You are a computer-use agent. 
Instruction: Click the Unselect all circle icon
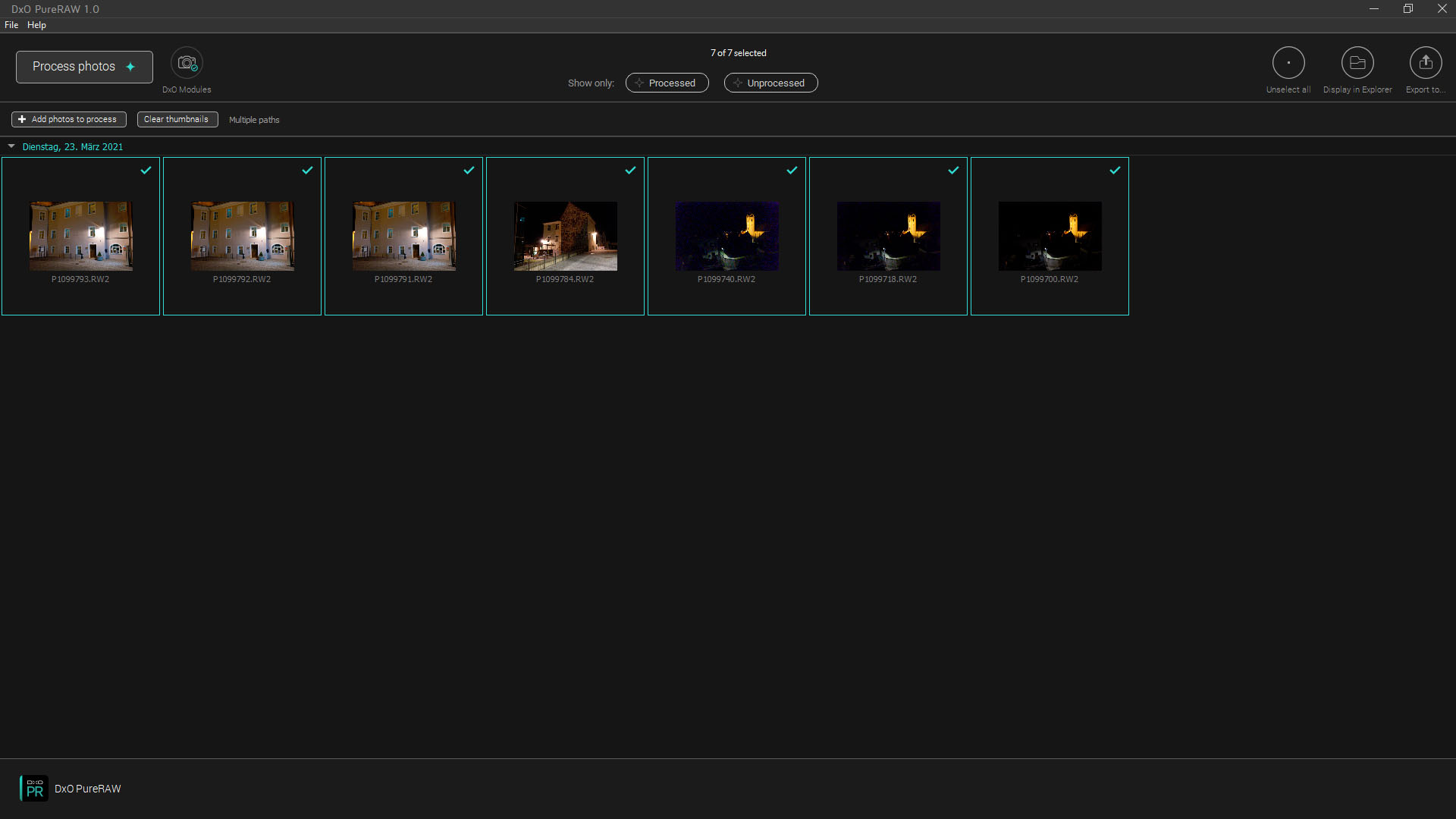point(1288,63)
